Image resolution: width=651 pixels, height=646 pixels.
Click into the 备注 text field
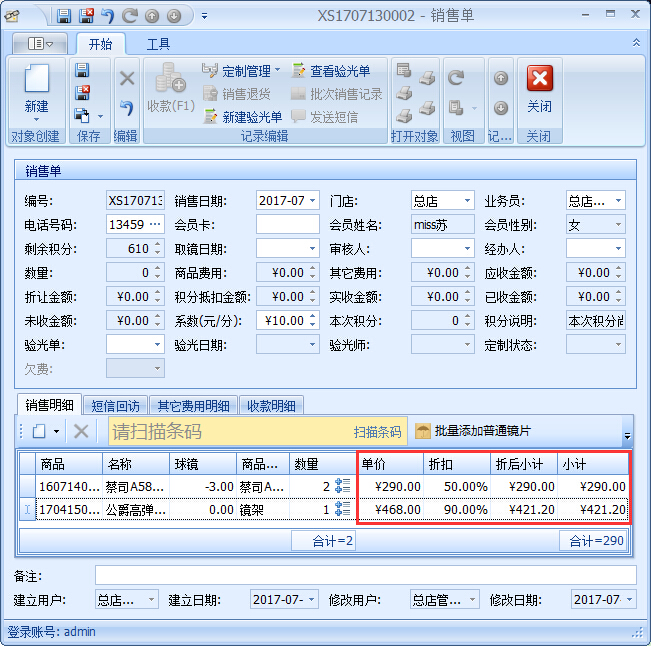364,575
